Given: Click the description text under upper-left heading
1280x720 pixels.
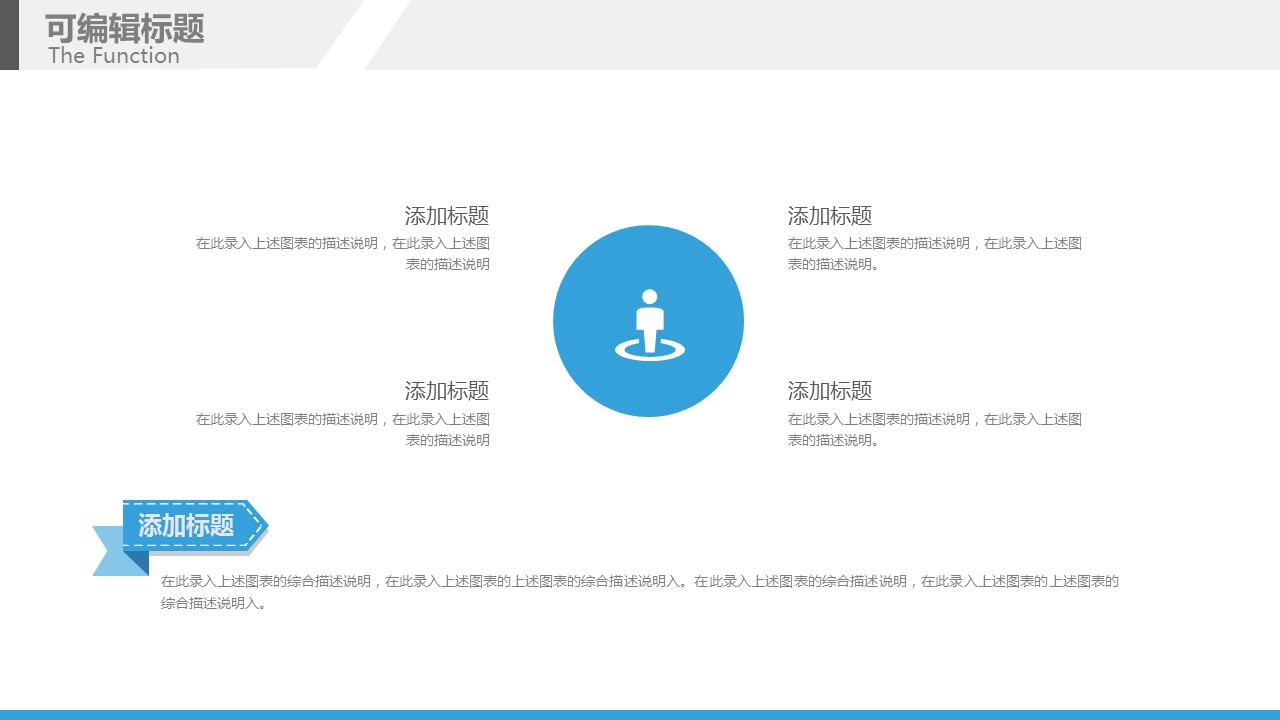Looking at the screenshot, I should (x=343, y=254).
